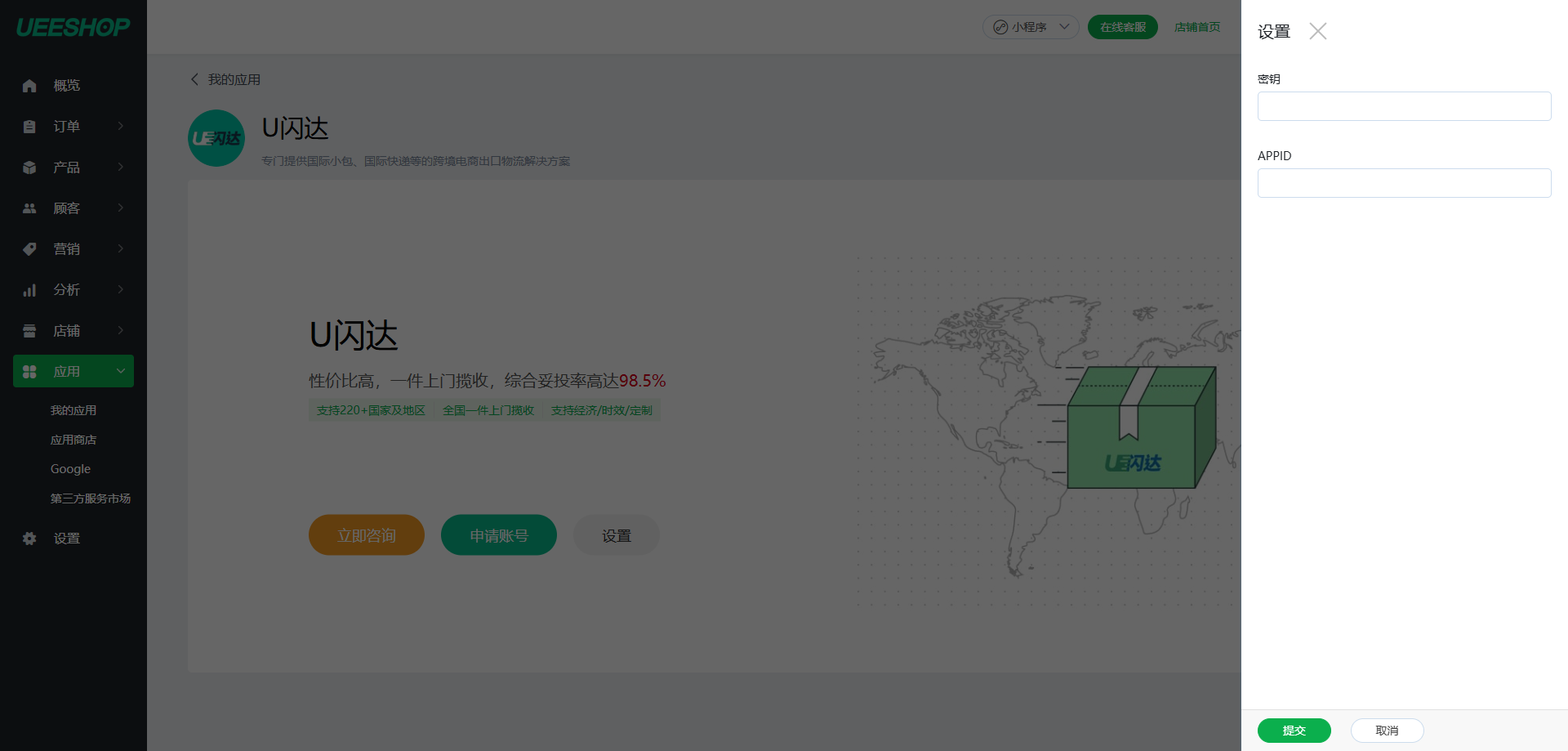Click the 密钥 field label
The width and height of the screenshot is (1568, 751).
(1269, 78)
